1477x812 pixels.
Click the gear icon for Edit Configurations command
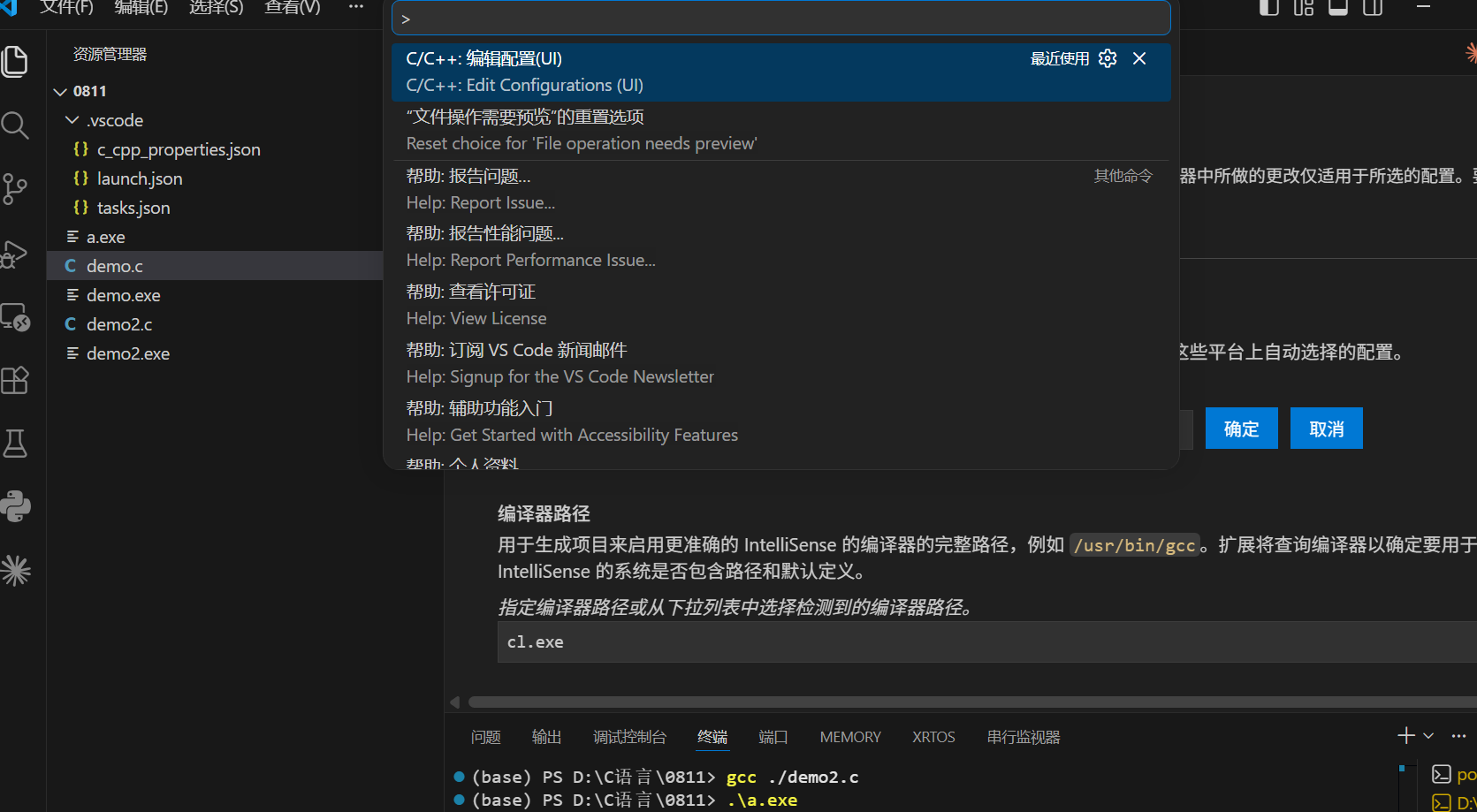click(x=1108, y=58)
